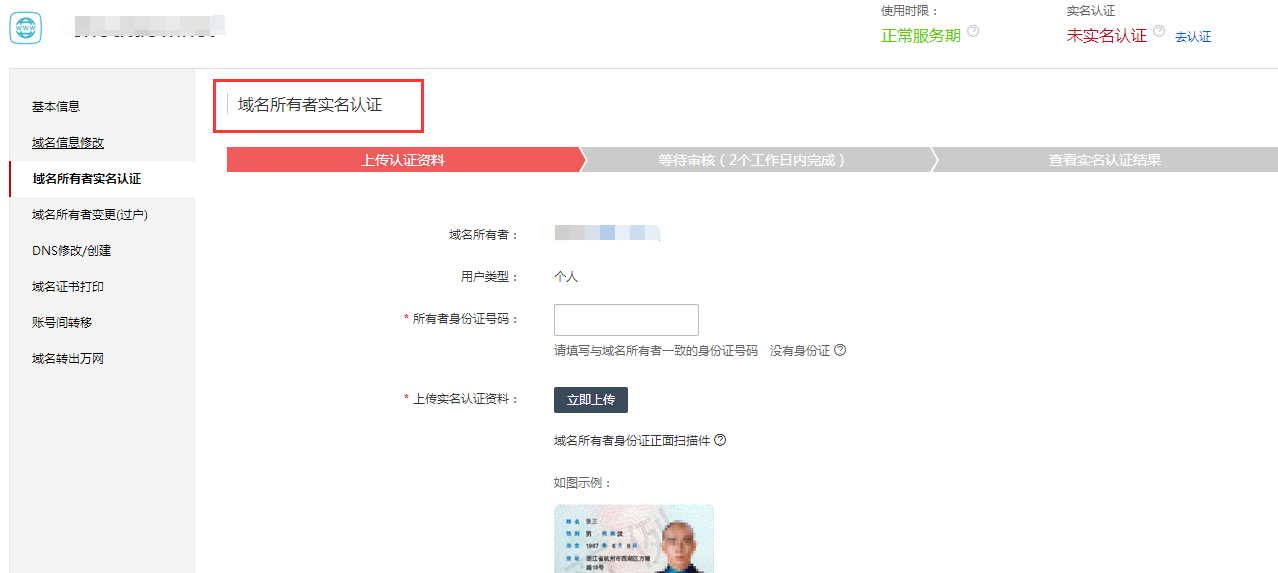Select 账号间转移 in the sidebar
Screen dimensions: 1278x573
click(62, 323)
